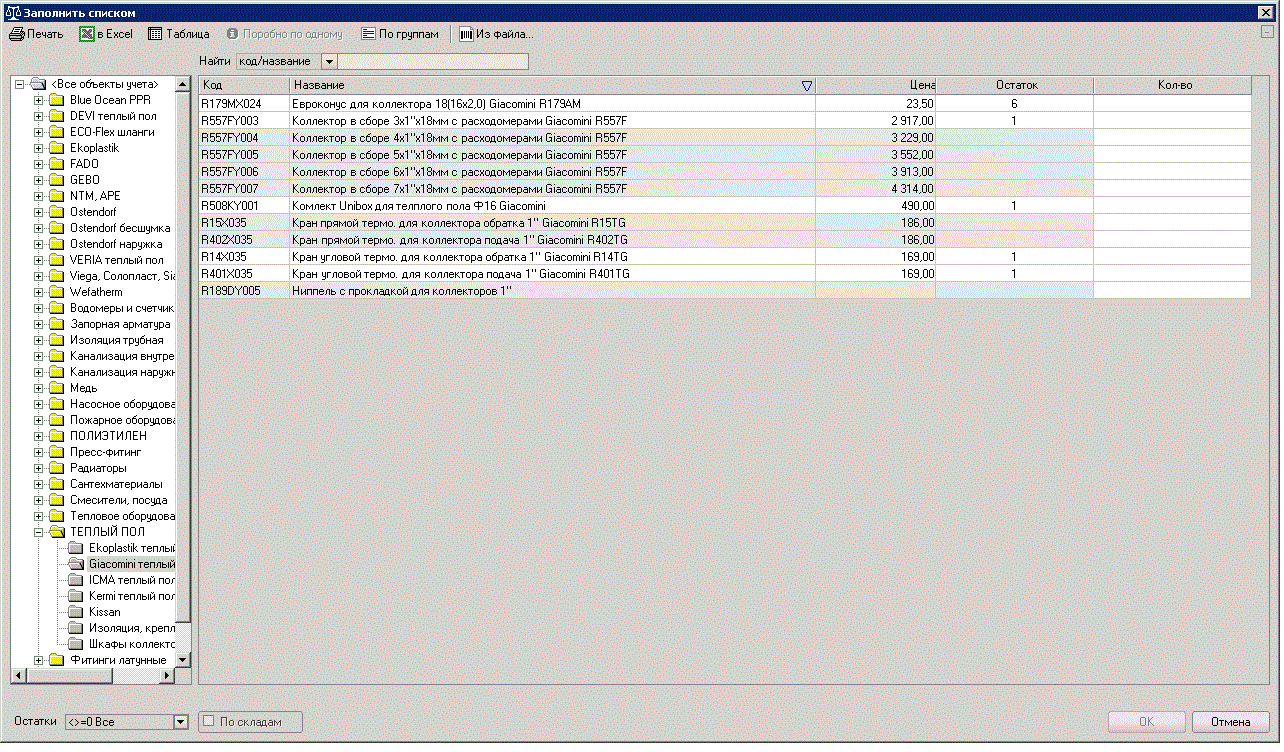Click the Blue Ocean PPR folder icon

[x=57, y=100]
